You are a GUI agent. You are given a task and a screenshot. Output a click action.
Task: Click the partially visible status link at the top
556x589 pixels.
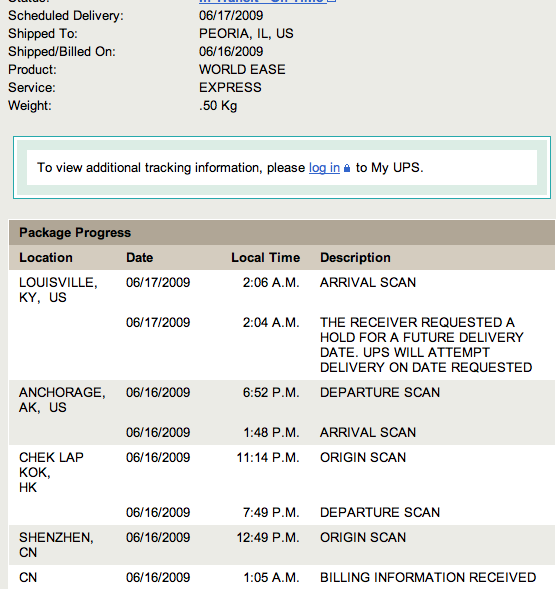267,1
